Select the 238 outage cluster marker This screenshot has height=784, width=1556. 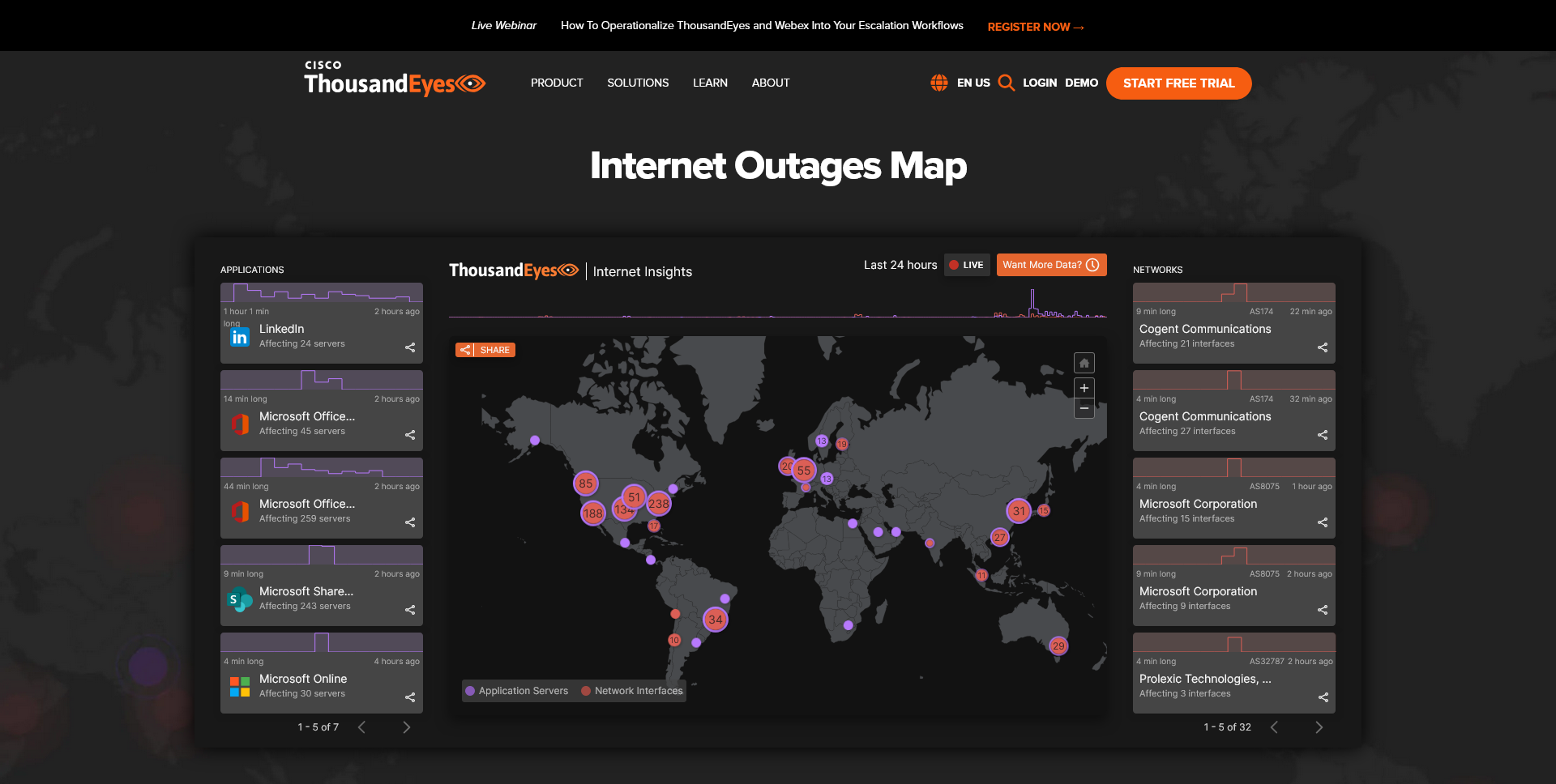pyautogui.click(x=659, y=504)
